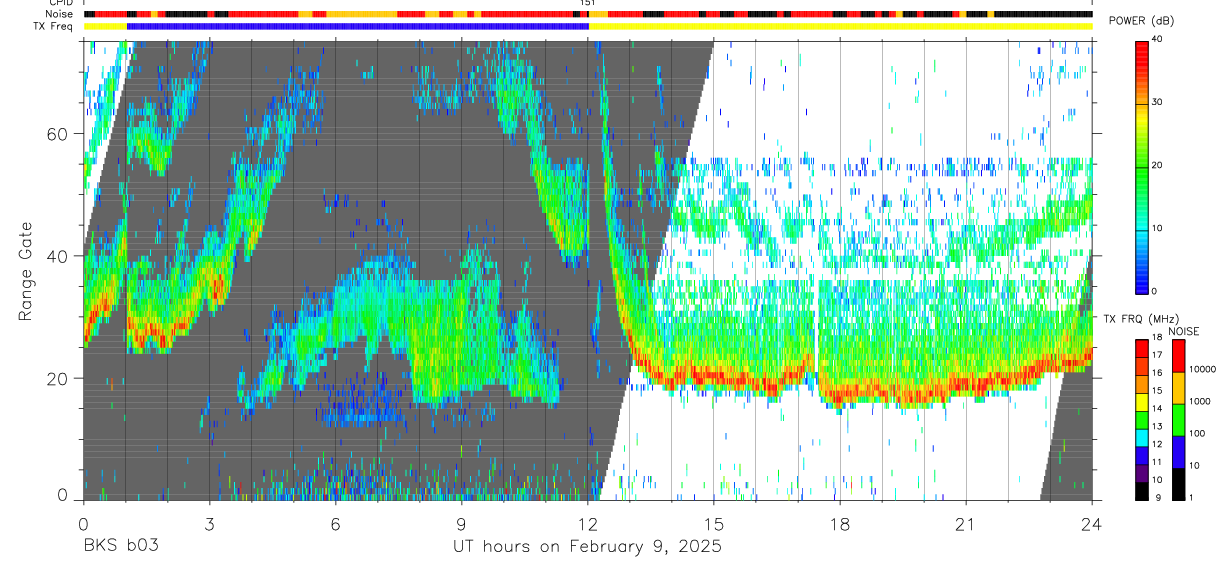Click the x-axis tick label '9'
Screen dimensions: 1228x567
coord(461,525)
